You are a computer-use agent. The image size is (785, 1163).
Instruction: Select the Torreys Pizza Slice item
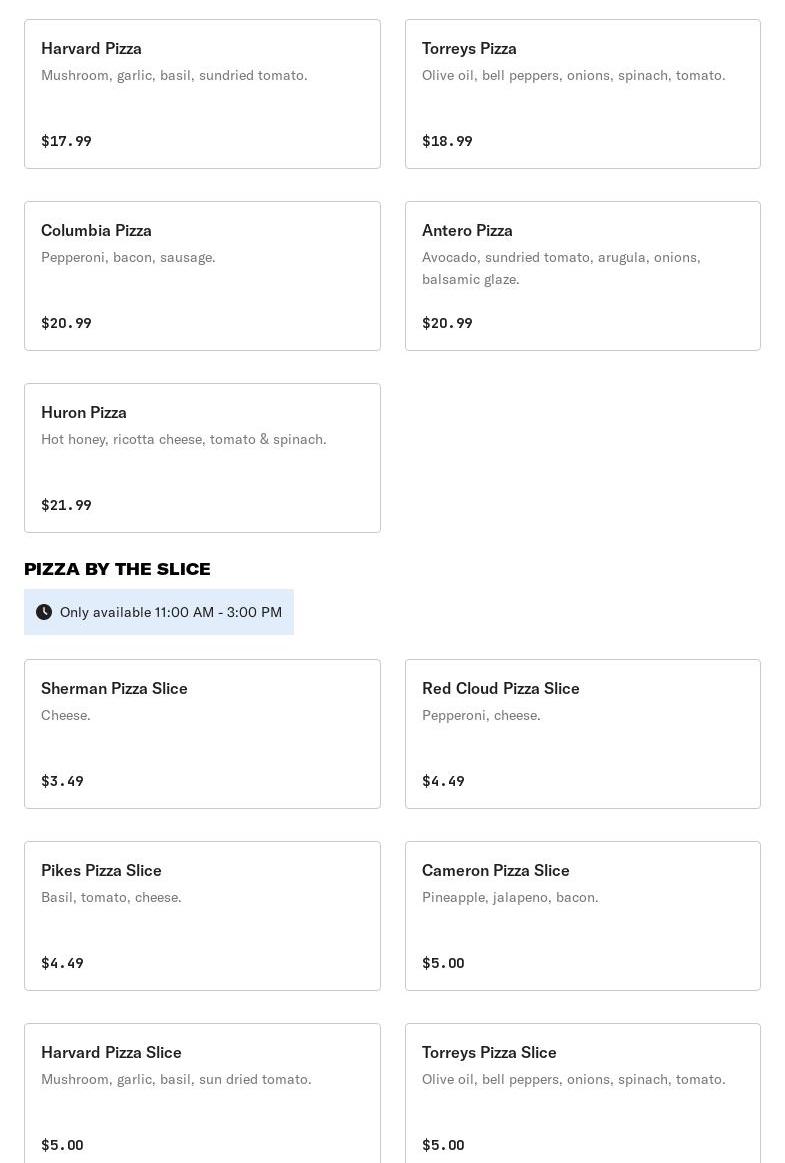(x=582, y=1092)
